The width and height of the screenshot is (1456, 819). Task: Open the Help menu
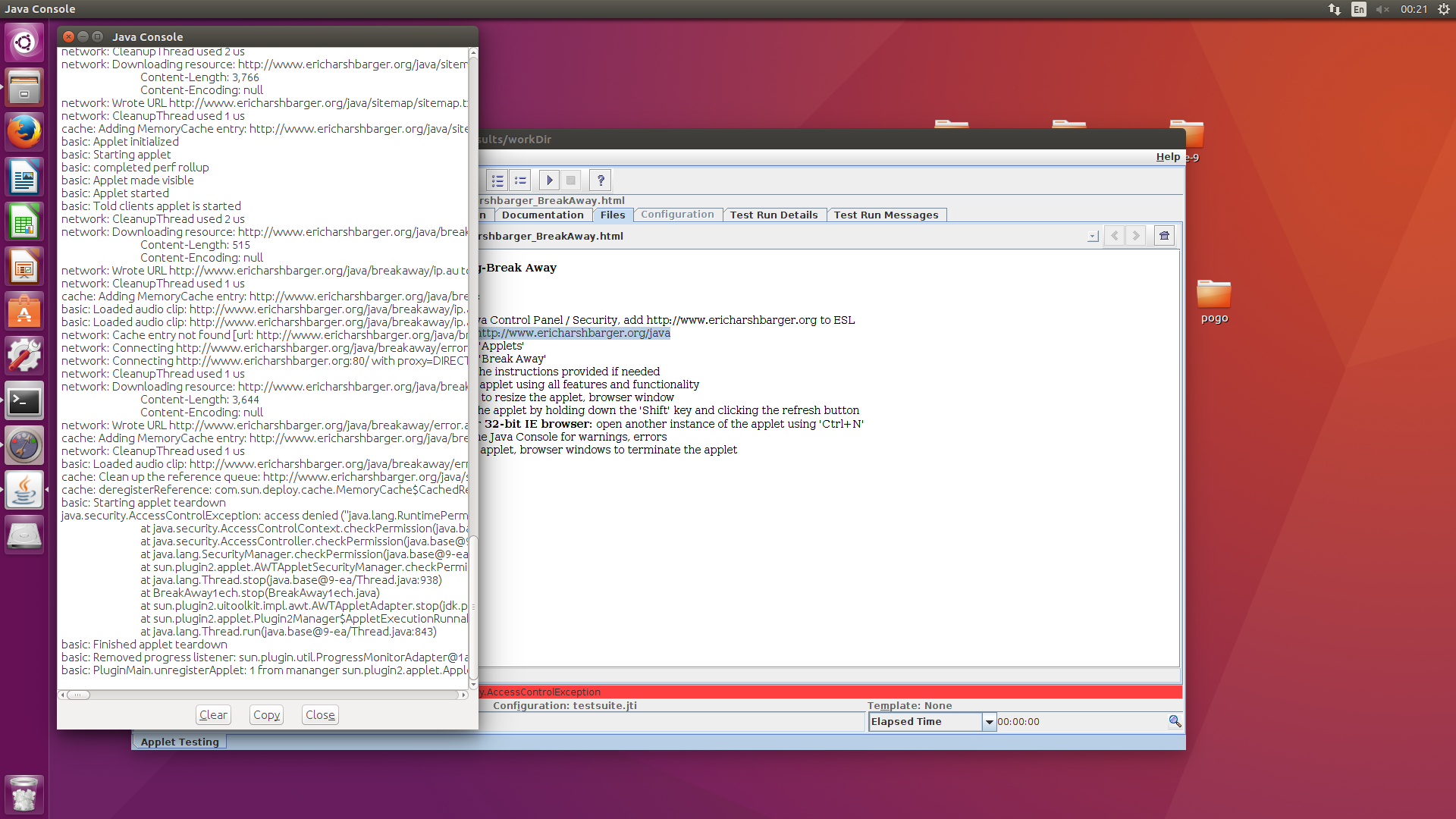(1168, 157)
